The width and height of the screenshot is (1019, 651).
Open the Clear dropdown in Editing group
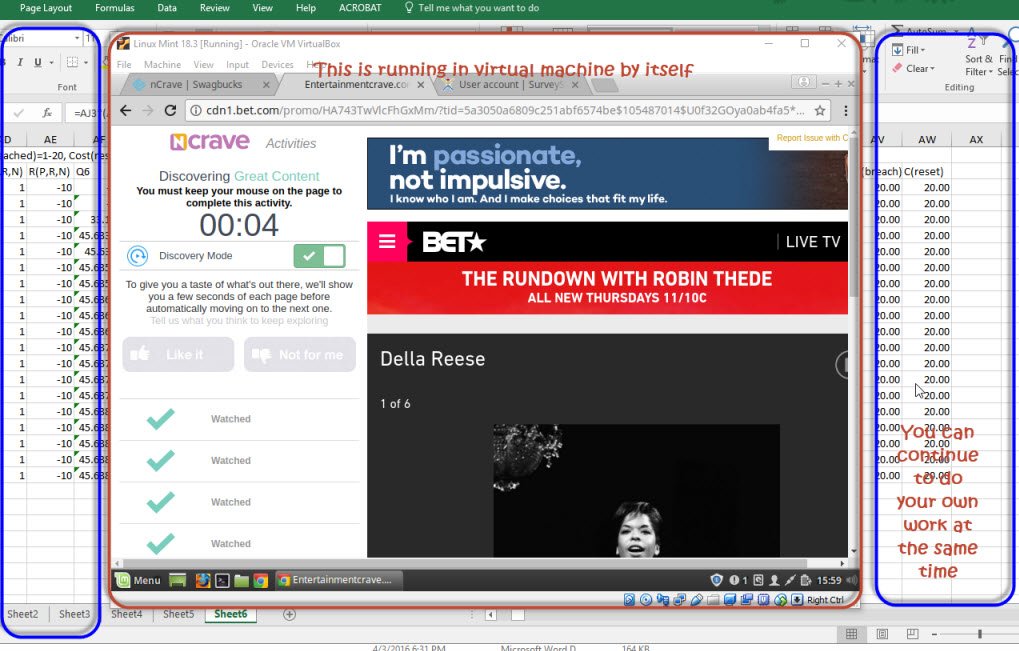pos(913,68)
